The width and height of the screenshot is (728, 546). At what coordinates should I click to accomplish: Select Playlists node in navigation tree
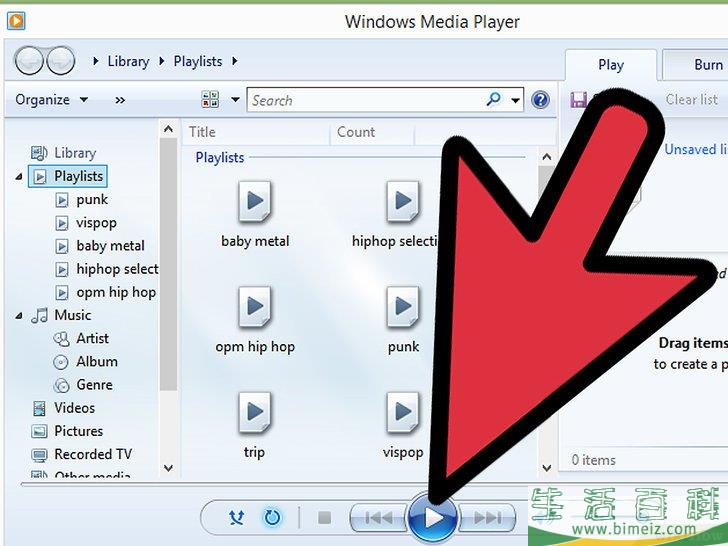tap(68, 176)
